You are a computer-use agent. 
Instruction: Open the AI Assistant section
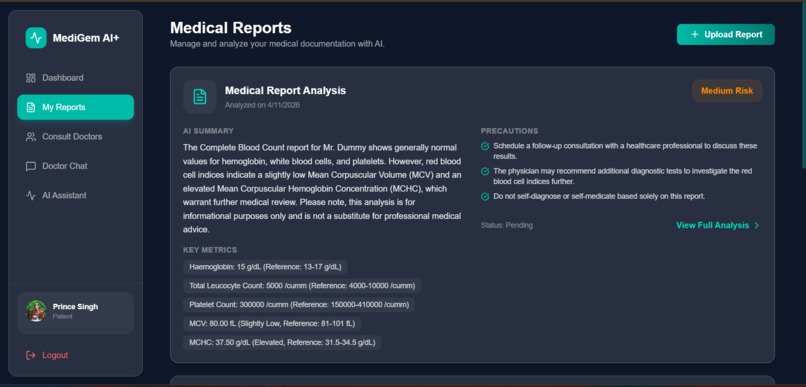[x=76, y=195]
